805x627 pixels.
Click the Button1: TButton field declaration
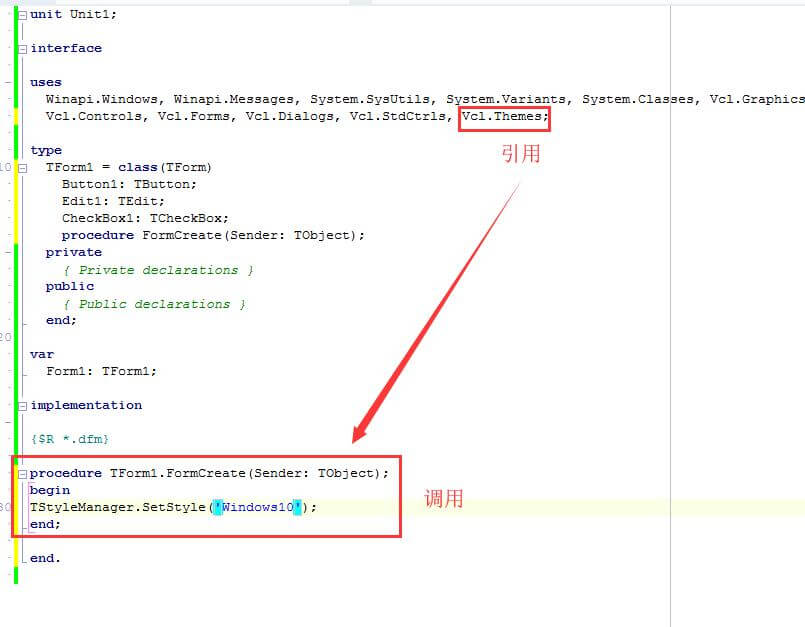point(129,184)
